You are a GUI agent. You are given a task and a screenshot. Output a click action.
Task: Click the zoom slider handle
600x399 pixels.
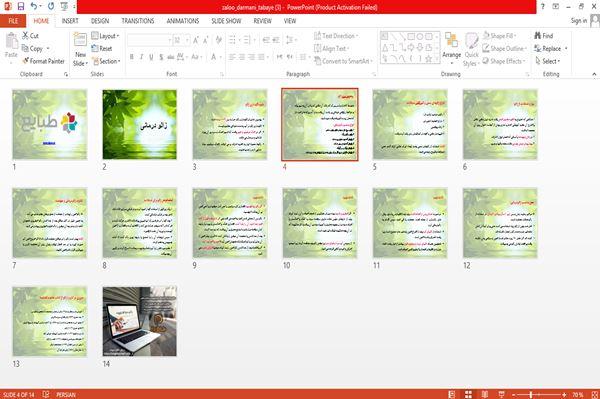[531, 394]
